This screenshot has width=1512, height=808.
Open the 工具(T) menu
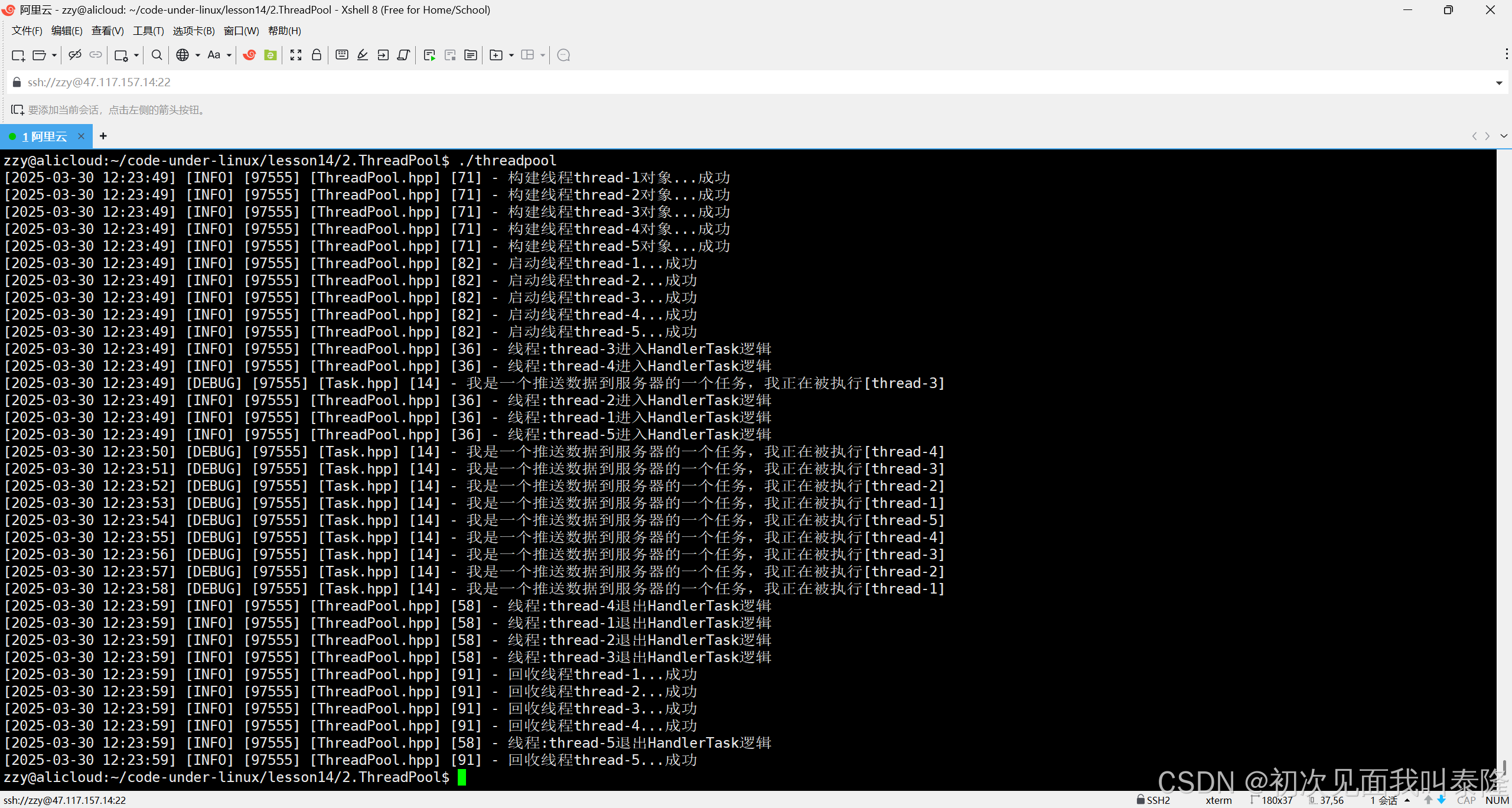pos(148,31)
